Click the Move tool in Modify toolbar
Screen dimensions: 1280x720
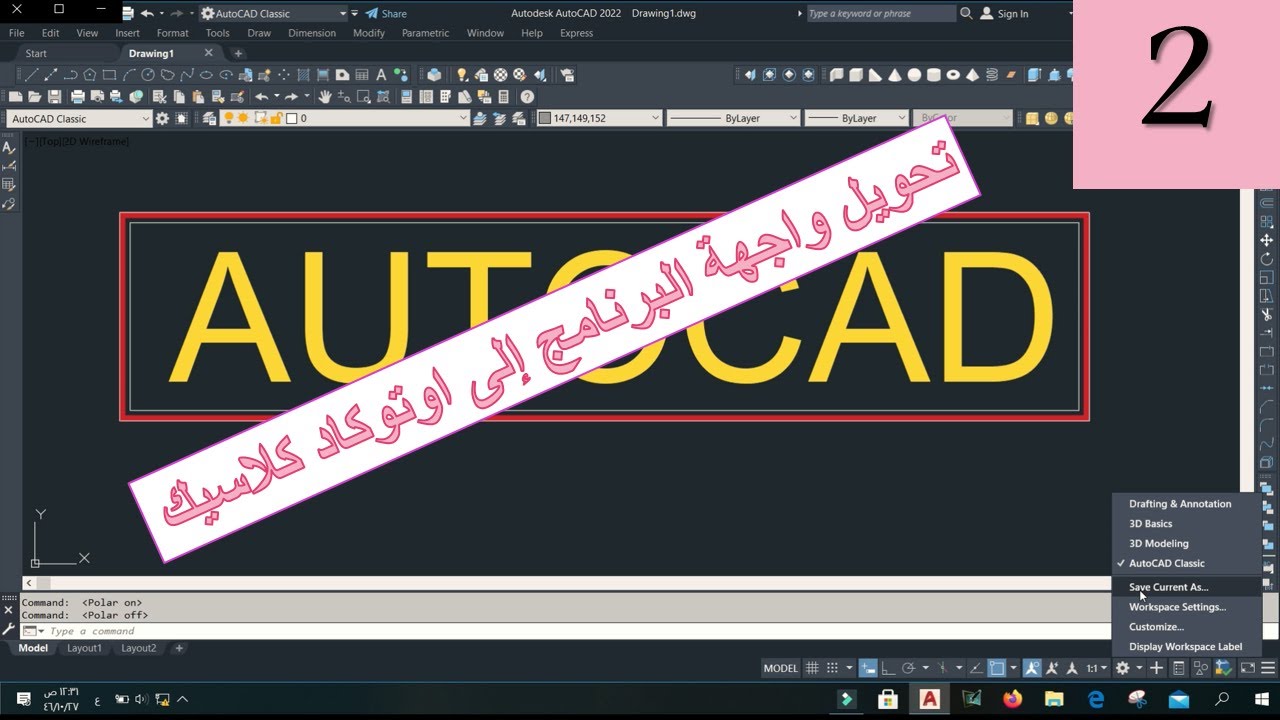pyautogui.click(x=1267, y=240)
